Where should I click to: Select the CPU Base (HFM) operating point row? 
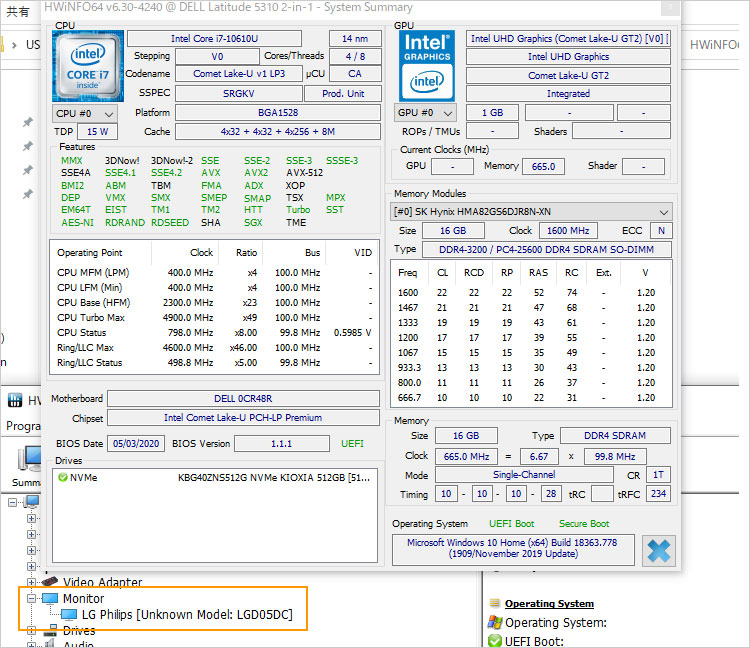point(214,303)
